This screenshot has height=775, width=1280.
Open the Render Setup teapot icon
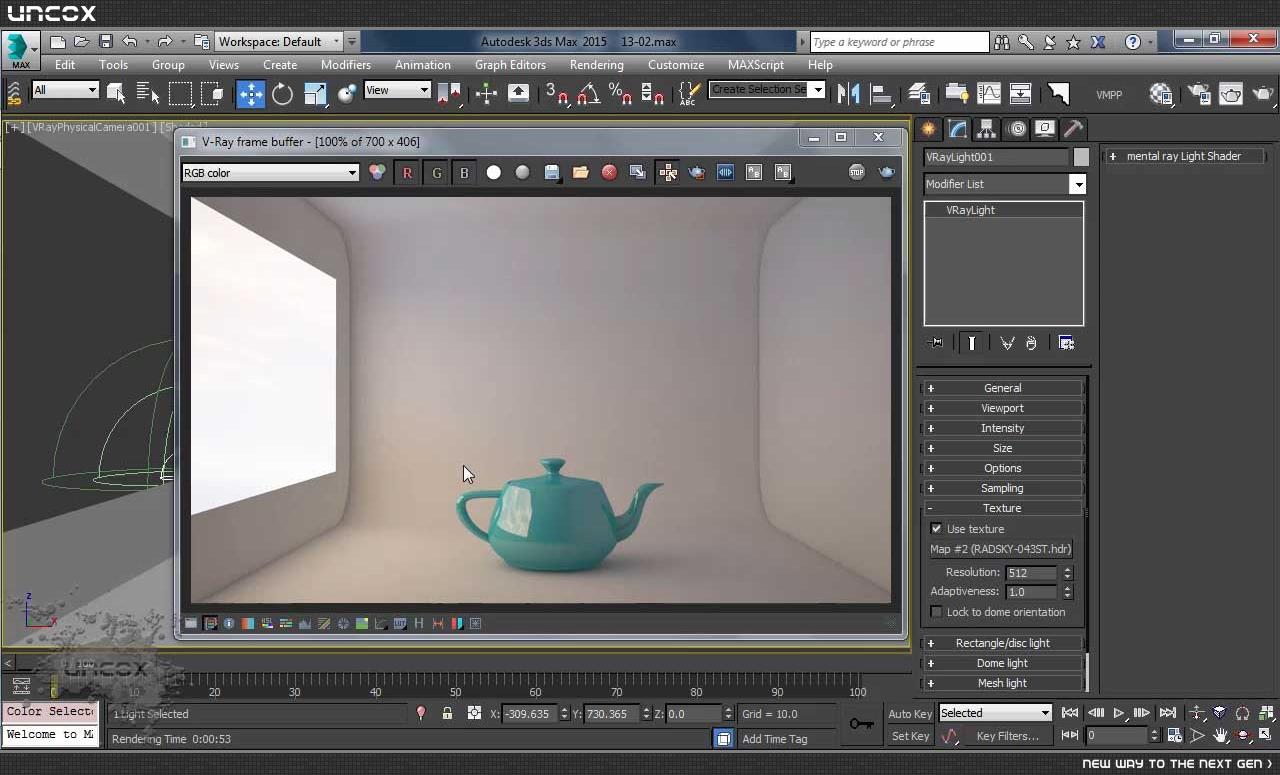1198,94
